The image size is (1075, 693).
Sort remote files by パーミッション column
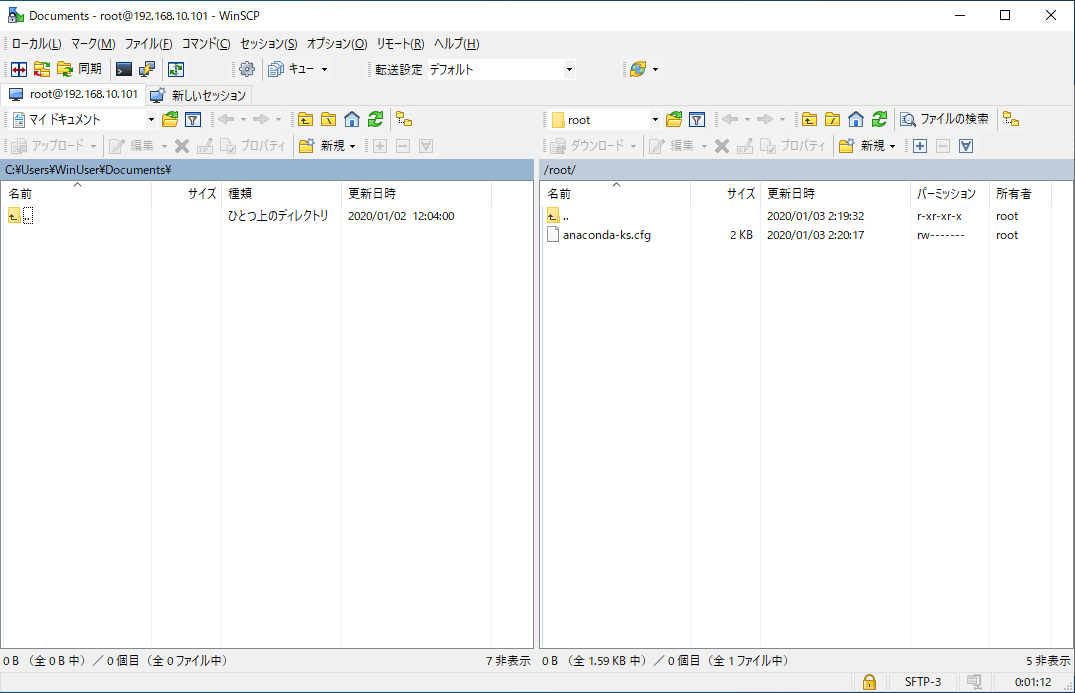pyautogui.click(x=946, y=193)
